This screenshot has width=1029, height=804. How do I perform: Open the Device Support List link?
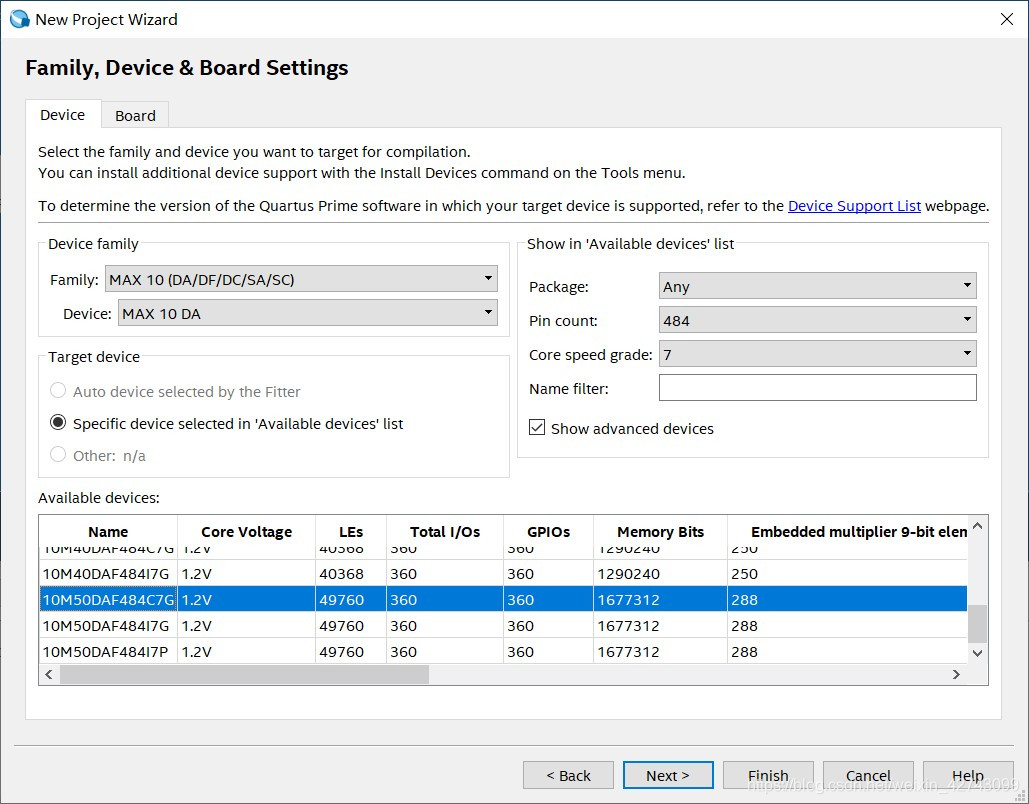(x=854, y=205)
